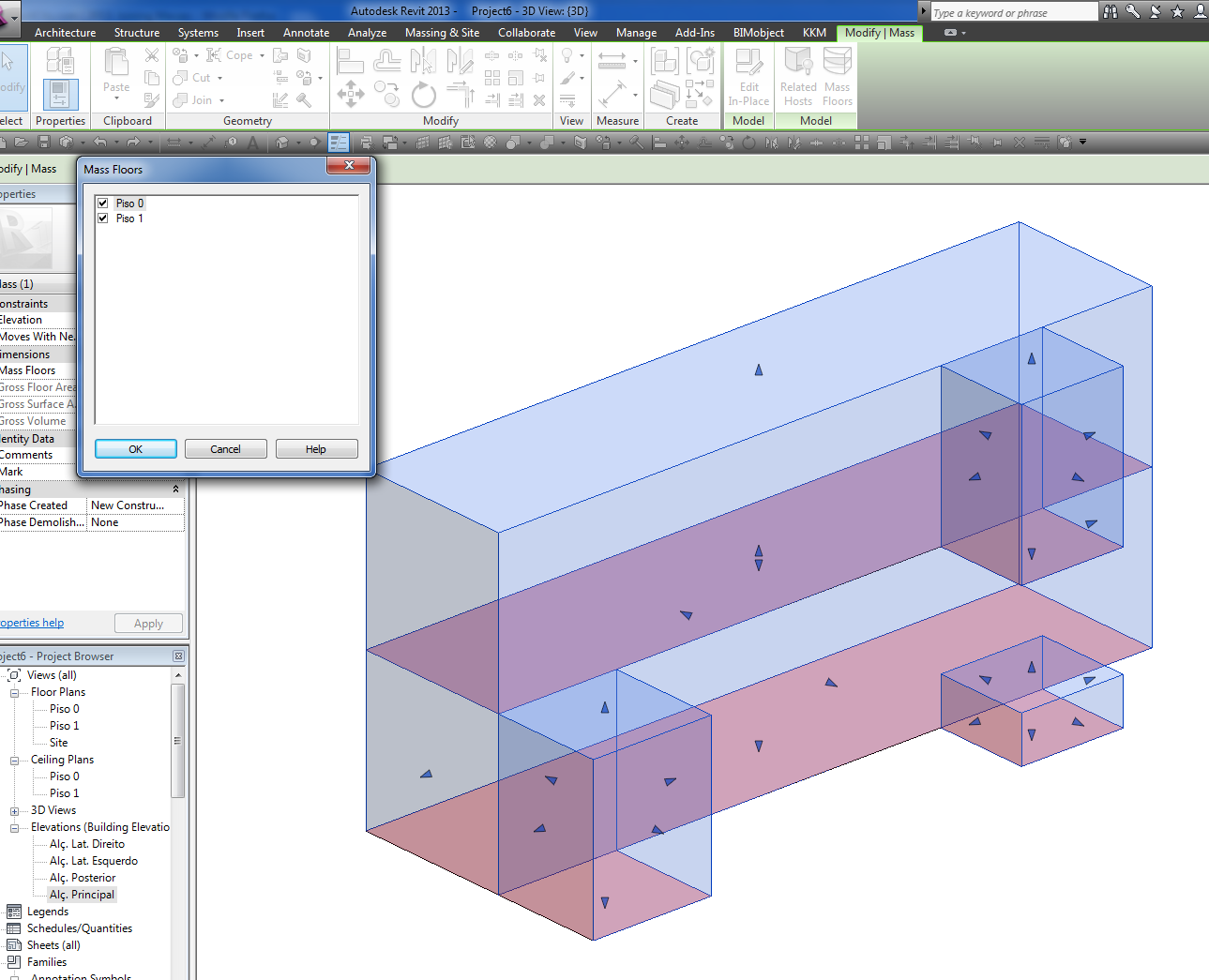
Task: Click Sheets (all) in Project Browser
Action: click(53, 945)
